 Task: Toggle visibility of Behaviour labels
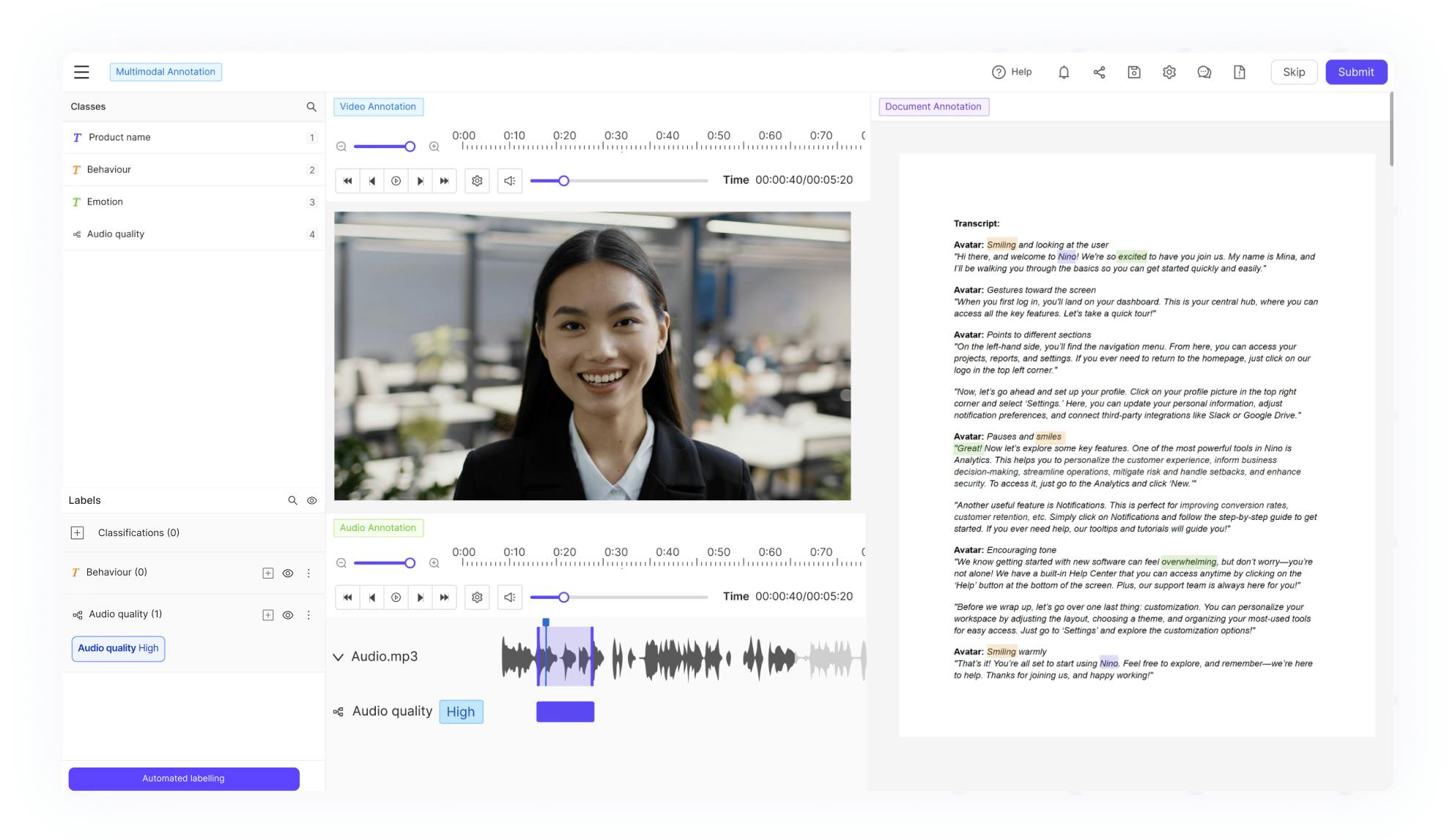click(288, 573)
